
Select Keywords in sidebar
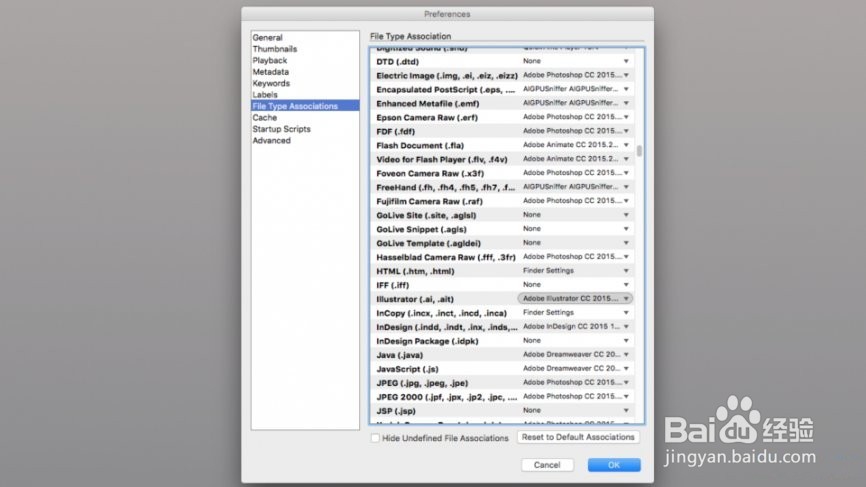[271, 83]
